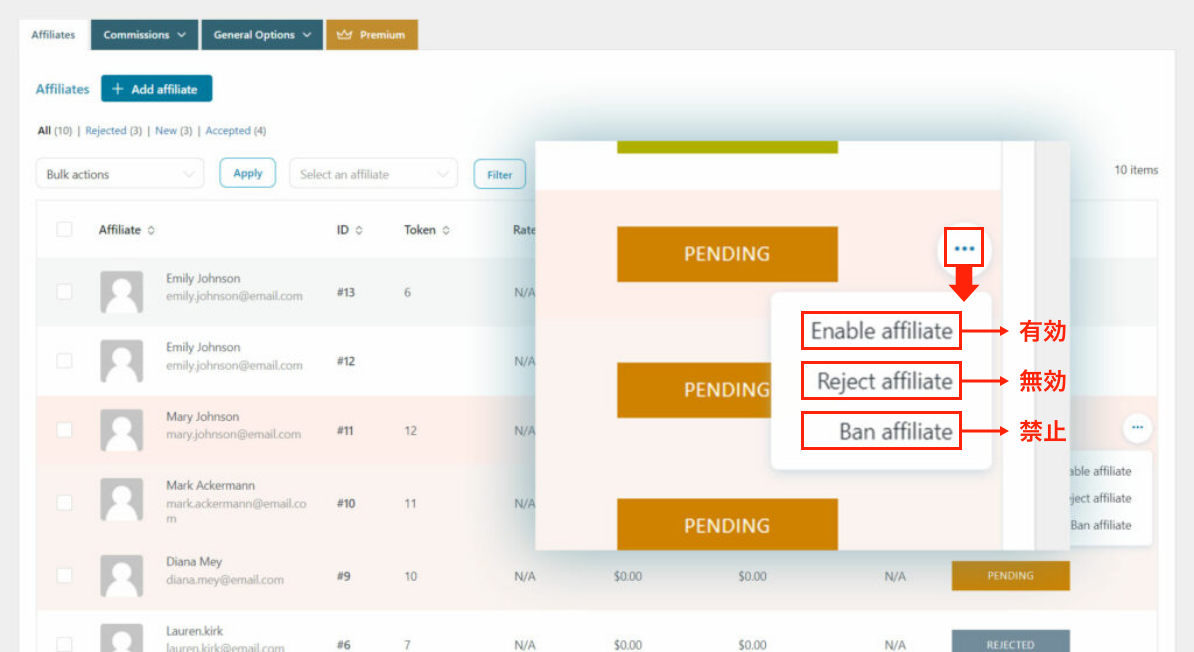Click the three-dots menu in Mary Johnson's row
This screenshot has height=652, width=1194.
(x=1137, y=428)
